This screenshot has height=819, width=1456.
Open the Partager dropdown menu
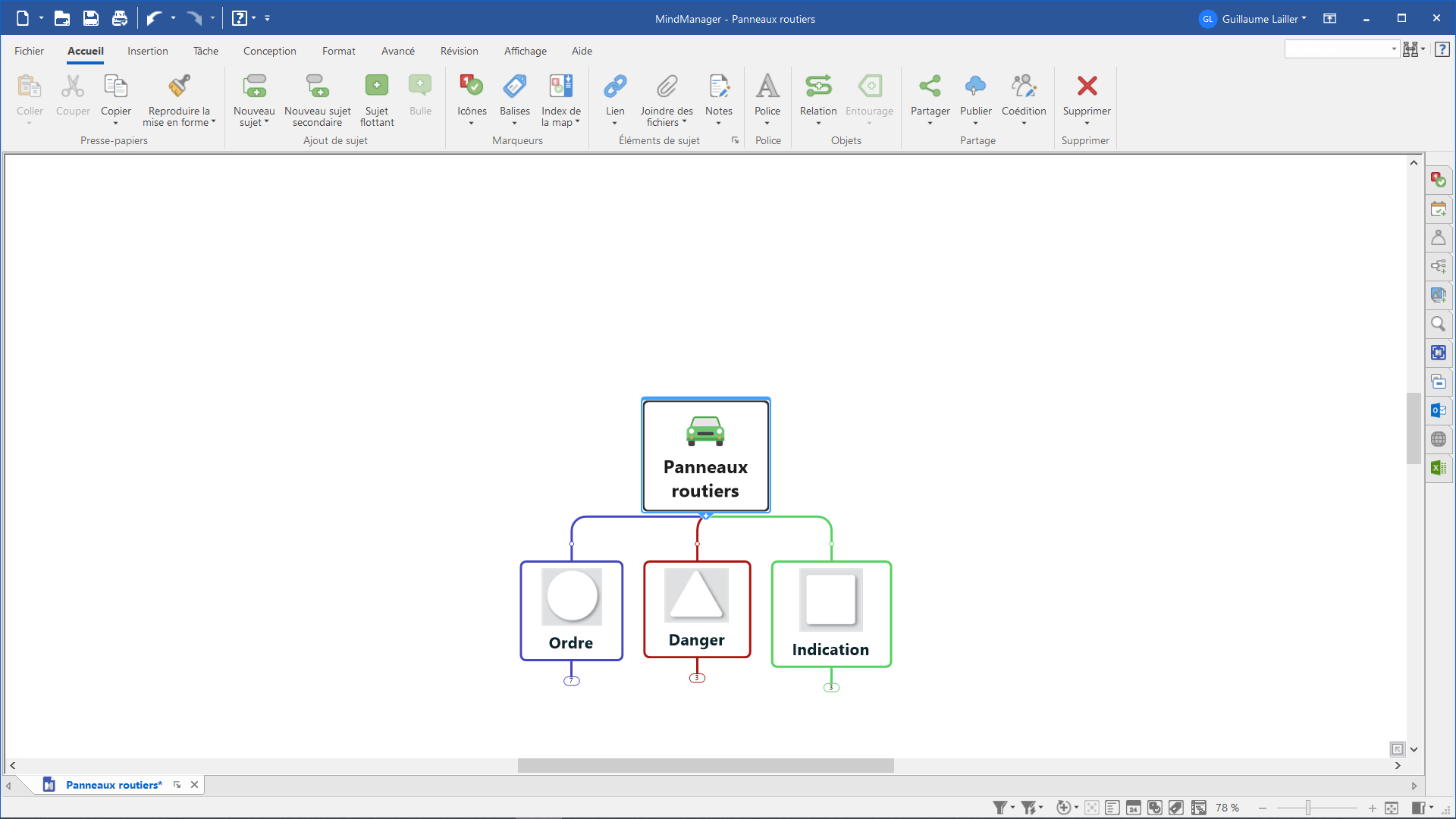point(930,123)
